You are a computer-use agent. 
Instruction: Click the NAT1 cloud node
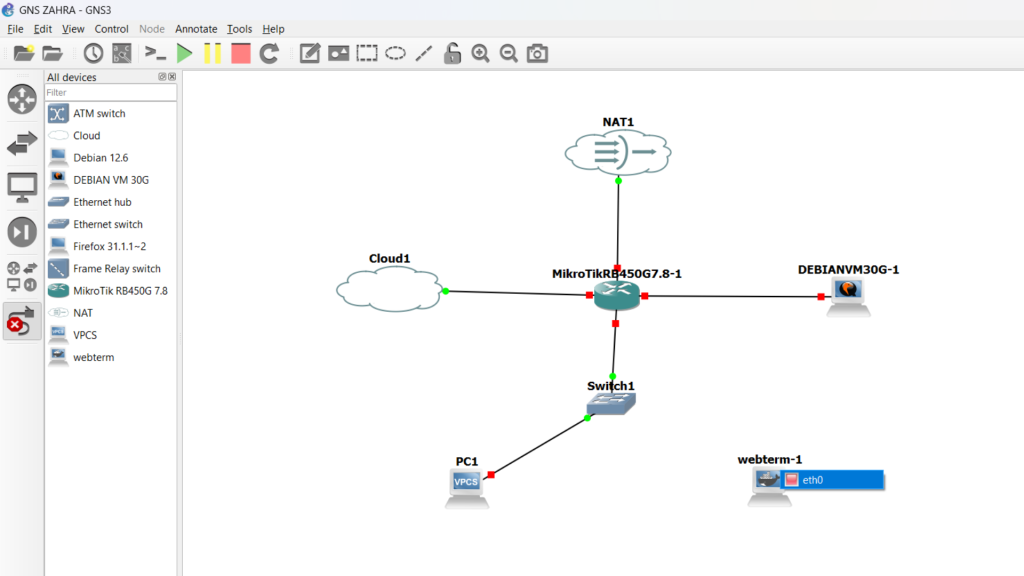tap(617, 152)
